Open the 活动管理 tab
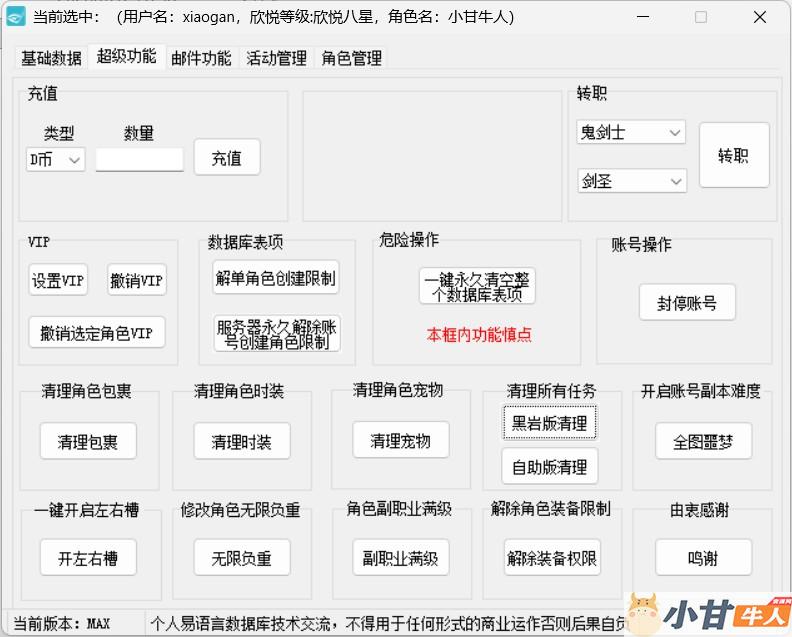This screenshot has width=792, height=637. point(276,58)
